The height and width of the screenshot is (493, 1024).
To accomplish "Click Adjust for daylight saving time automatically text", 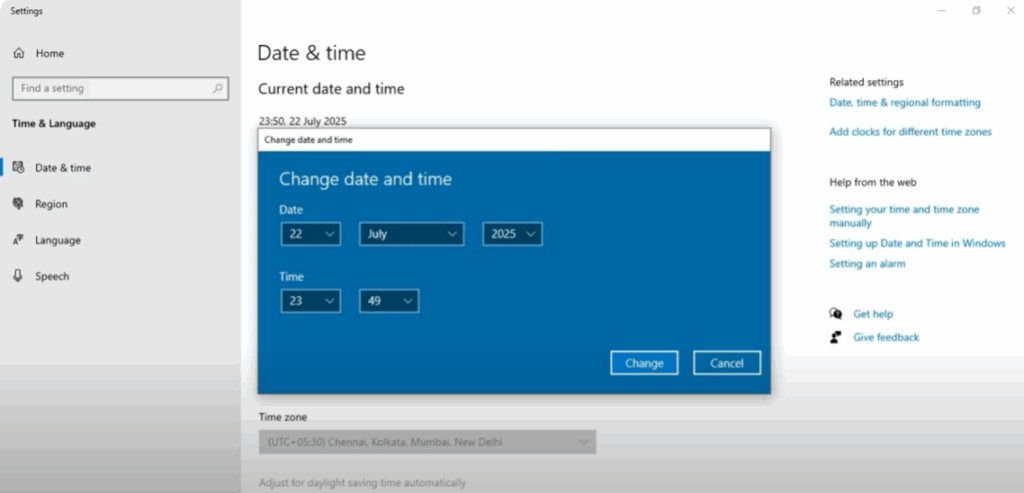I will click(362, 483).
